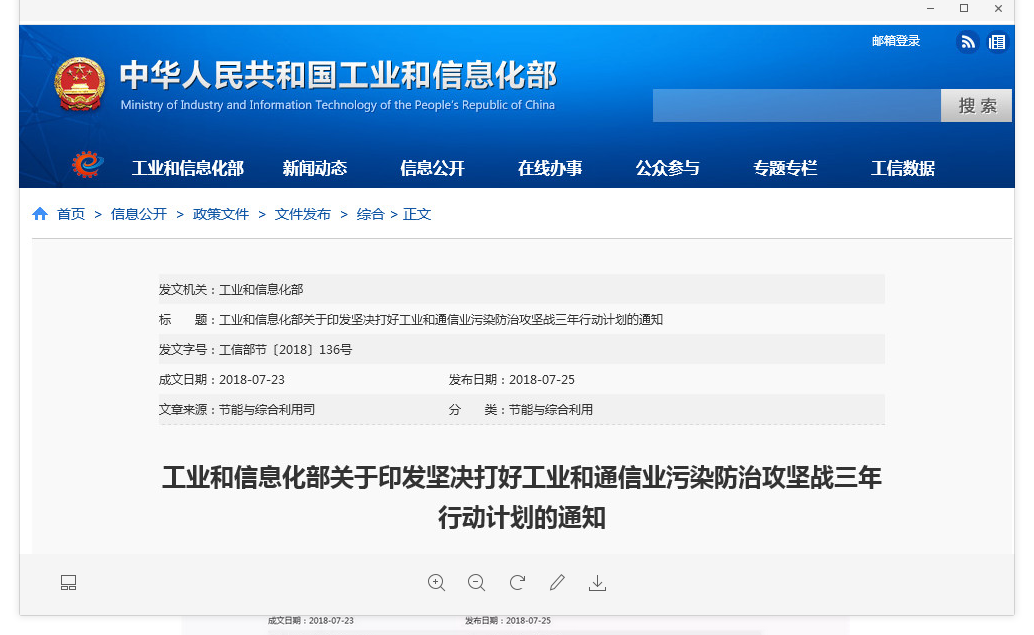
Task: Click the national emblem logo
Action: click(x=80, y=84)
